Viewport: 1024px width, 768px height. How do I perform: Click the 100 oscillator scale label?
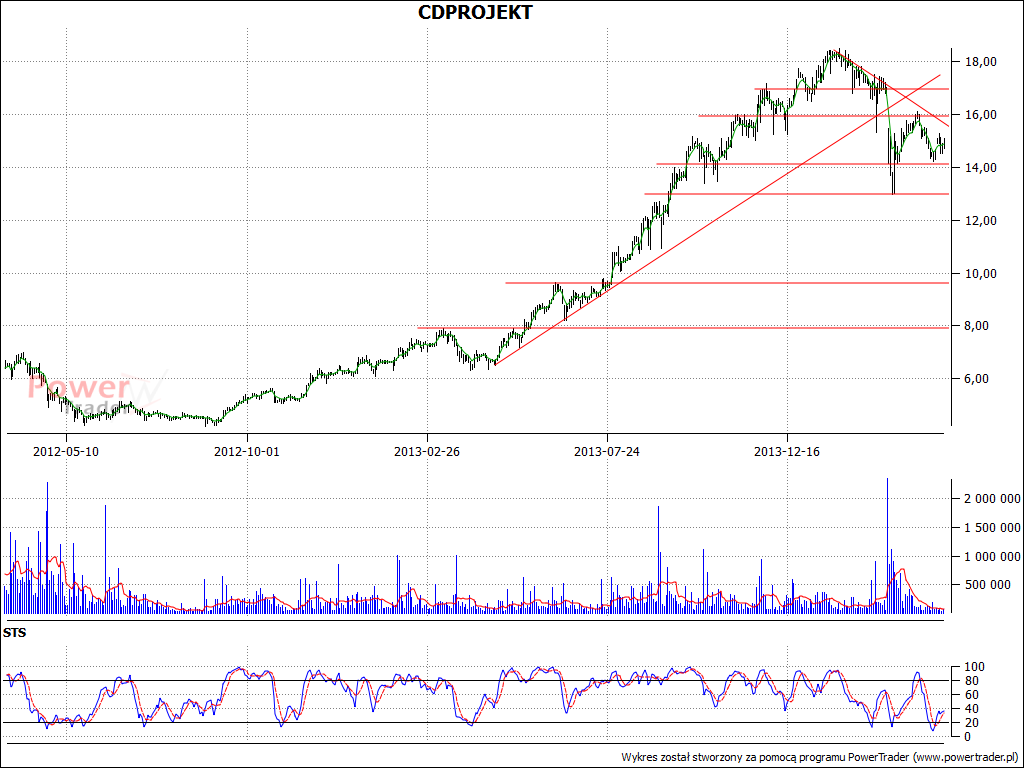(975, 667)
